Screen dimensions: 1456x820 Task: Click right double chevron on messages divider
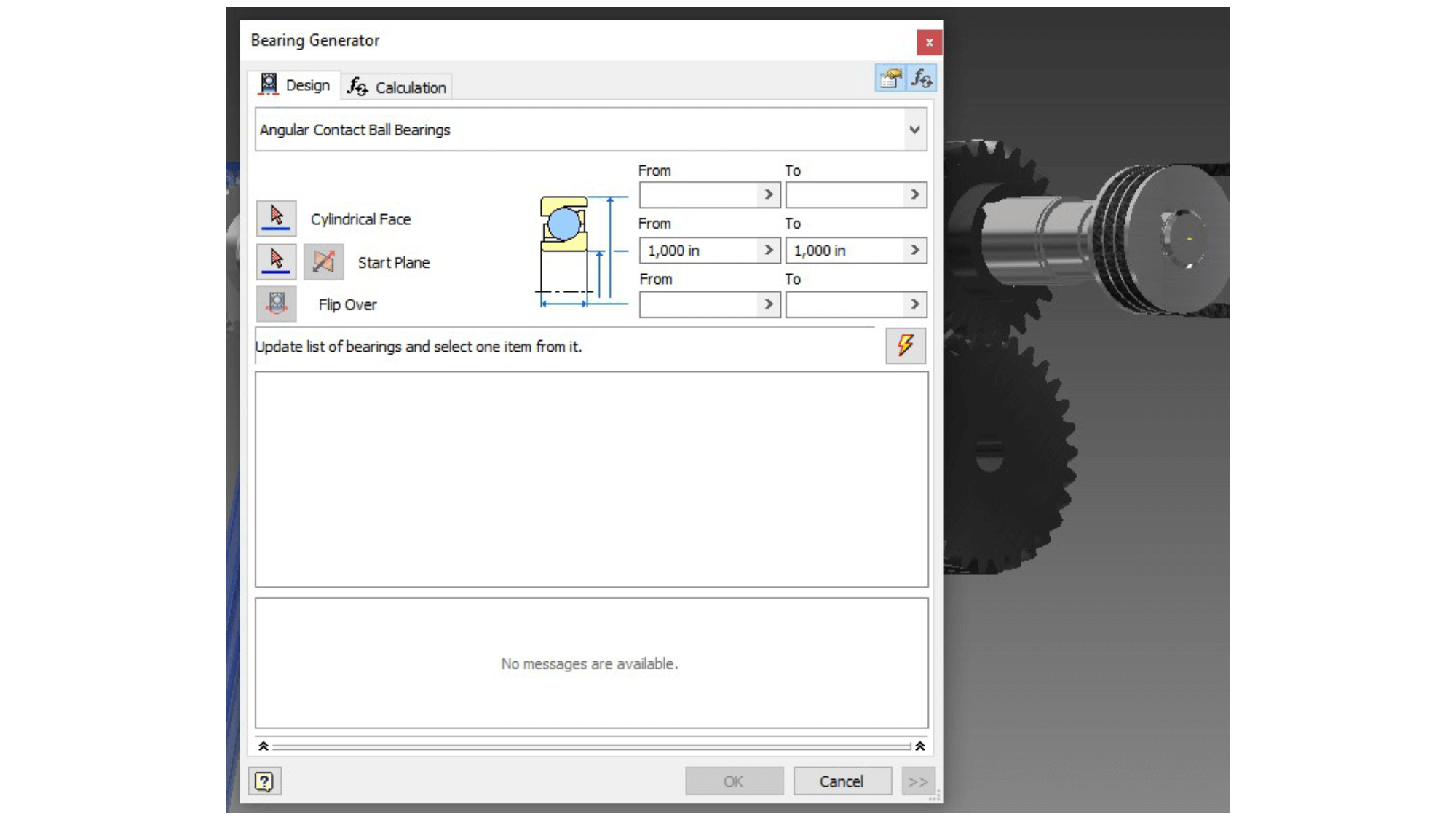(920, 746)
